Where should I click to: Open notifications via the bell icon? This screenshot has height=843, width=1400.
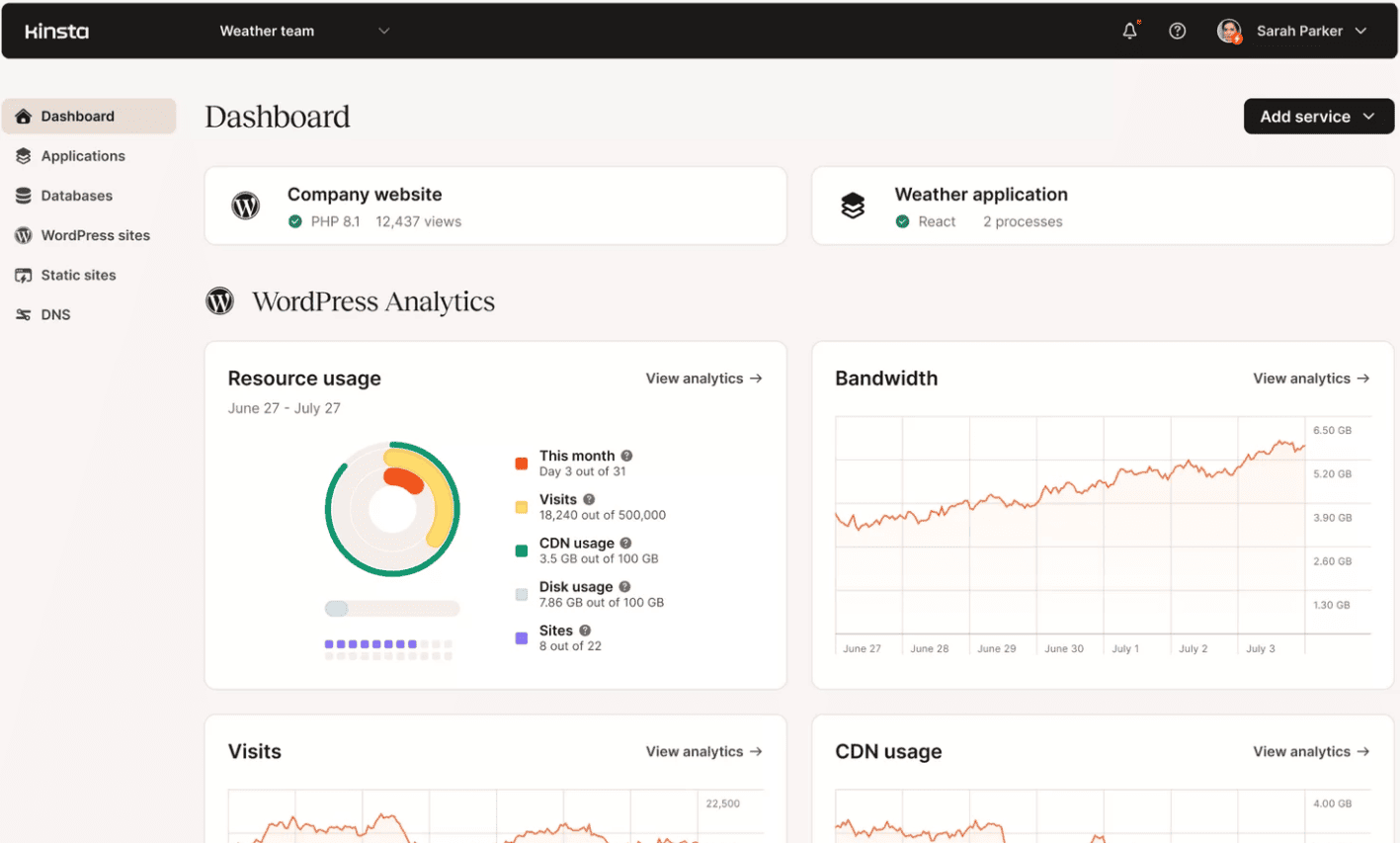[1129, 31]
